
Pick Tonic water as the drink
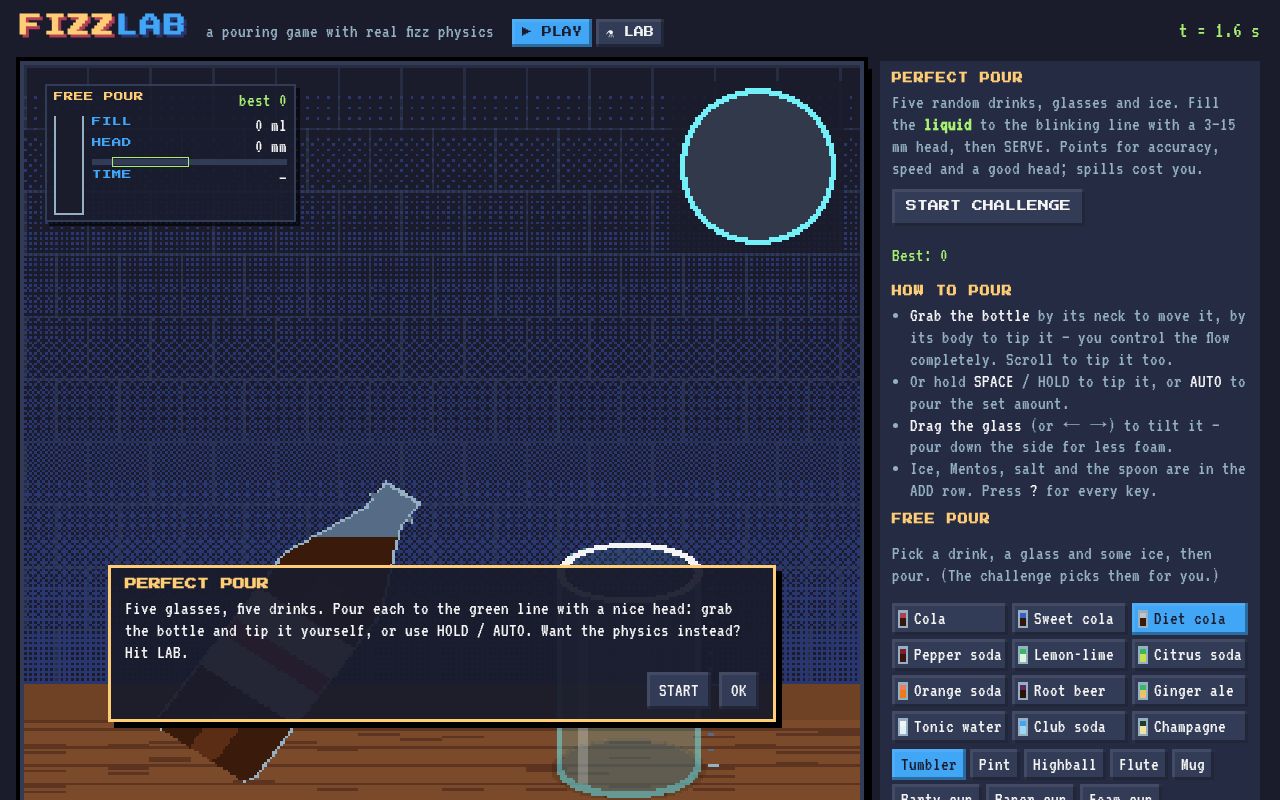tap(948, 727)
